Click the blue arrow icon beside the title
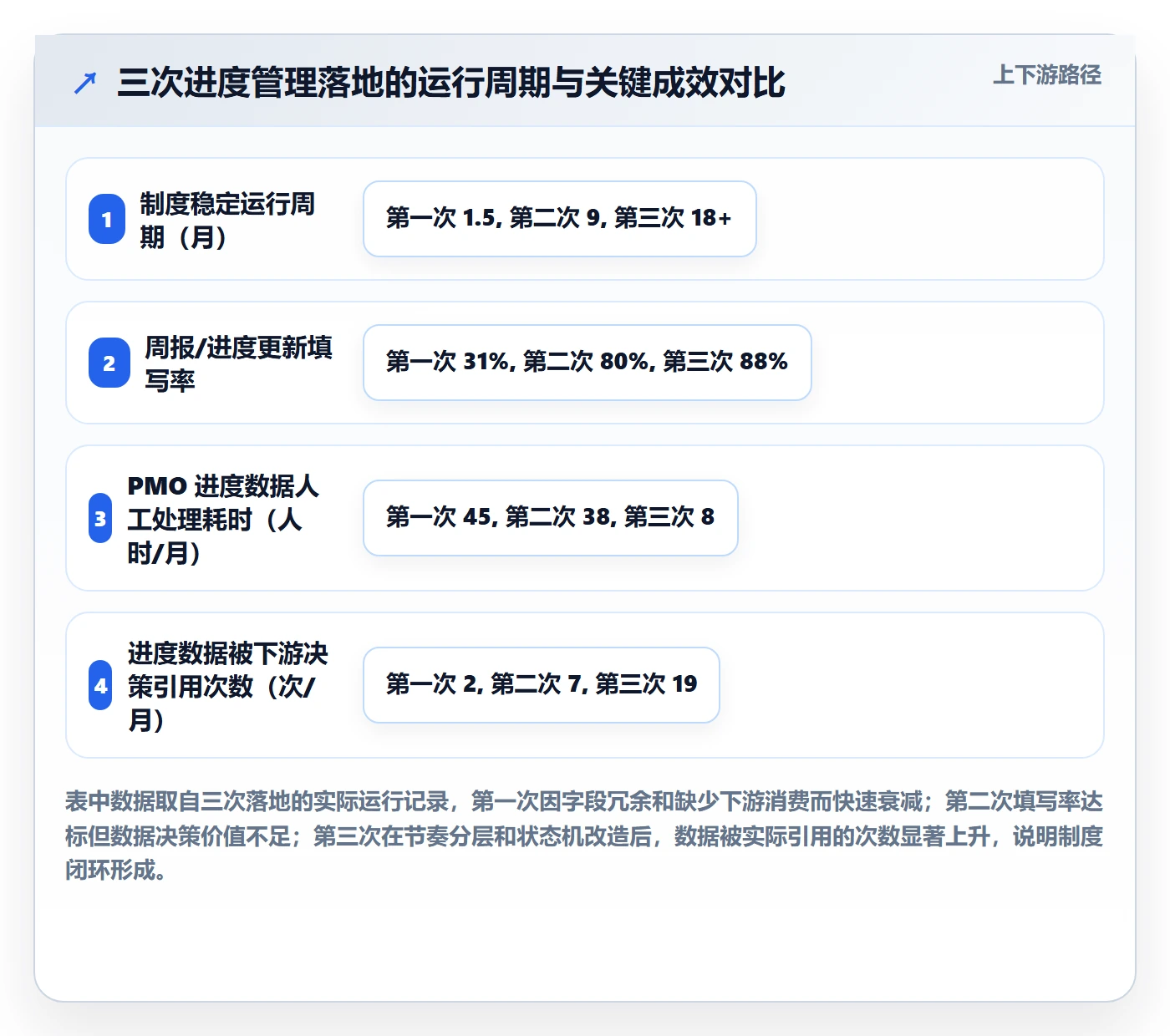This screenshot has height=1036, width=1170. [x=85, y=83]
